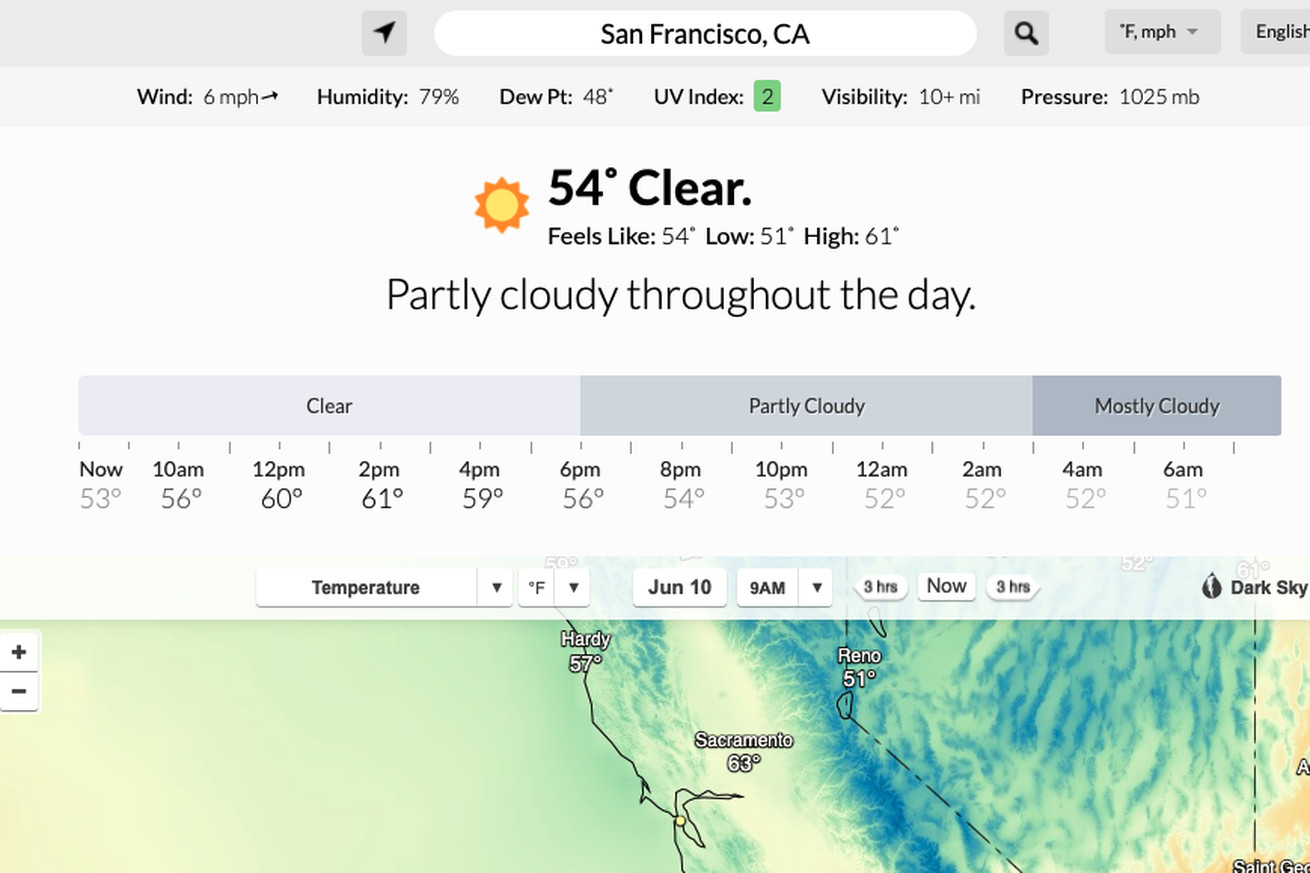Open the English language selector
The width and height of the screenshot is (1310, 873).
pyautogui.click(x=1276, y=32)
